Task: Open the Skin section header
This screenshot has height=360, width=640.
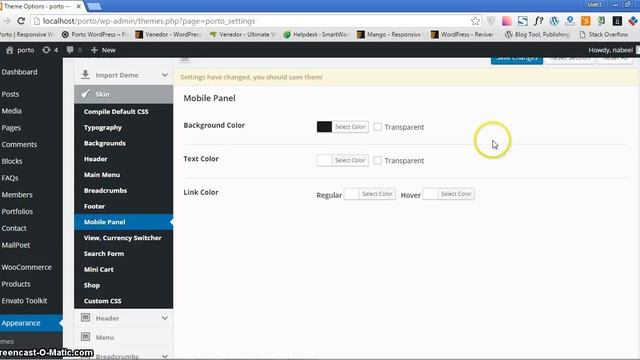Action: tap(123, 94)
